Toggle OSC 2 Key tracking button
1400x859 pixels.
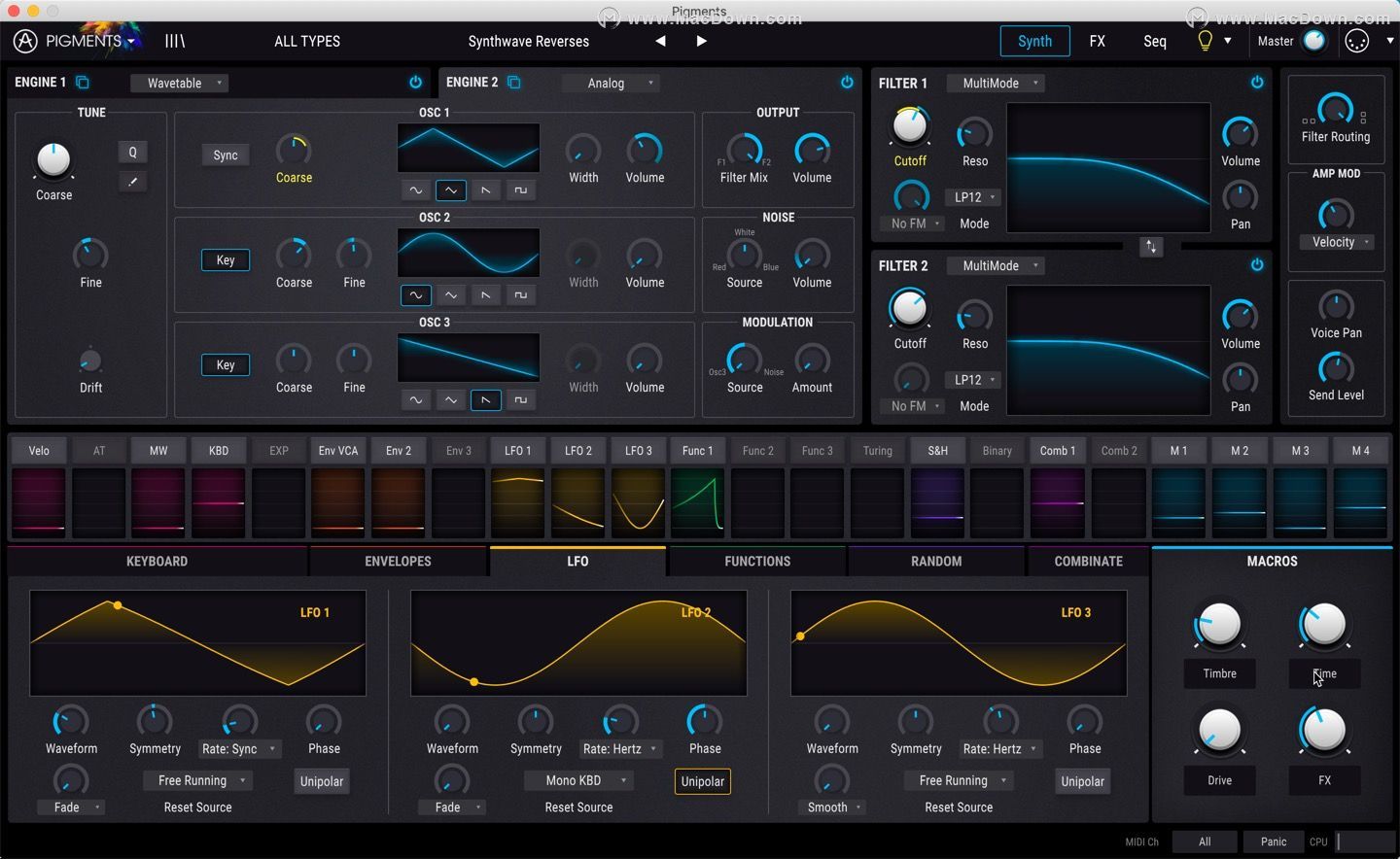pyautogui.click(x=226, y=260)
